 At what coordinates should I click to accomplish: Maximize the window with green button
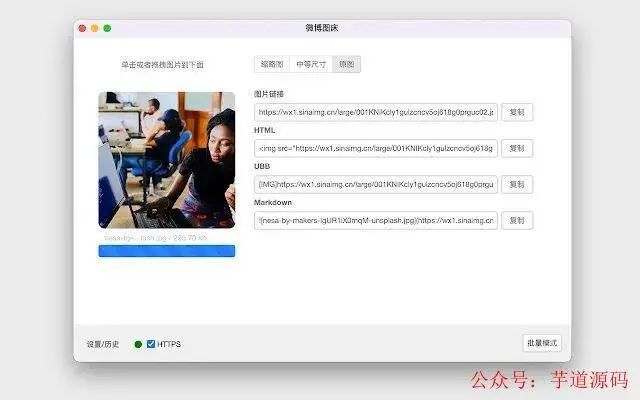pyautogui.click(x=107, y=28)
